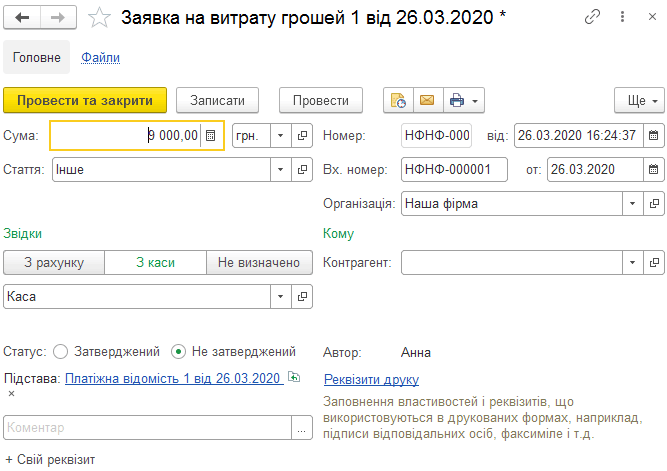Expand the Каса dropdown list
Image resolution: width=667 pixels, height=471 pixels.
click(x=281, y=297)
